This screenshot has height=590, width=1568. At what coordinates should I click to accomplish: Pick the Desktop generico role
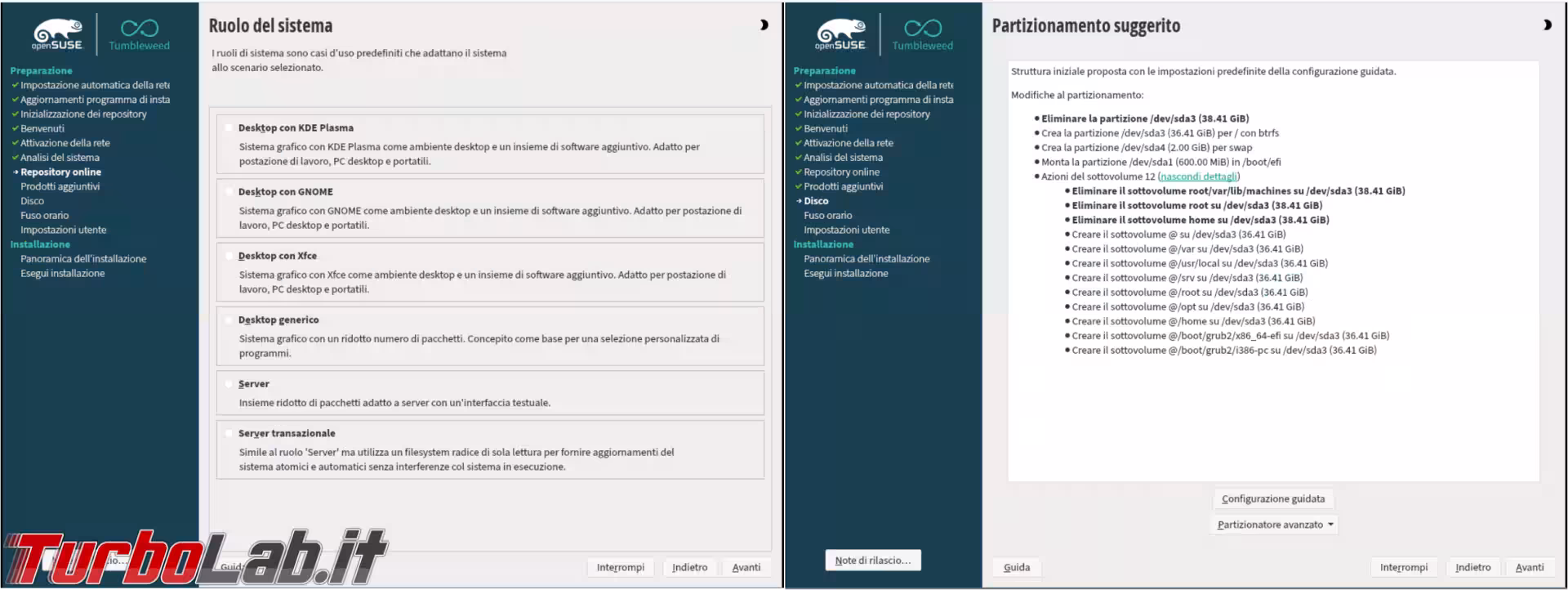click(229, 320)
